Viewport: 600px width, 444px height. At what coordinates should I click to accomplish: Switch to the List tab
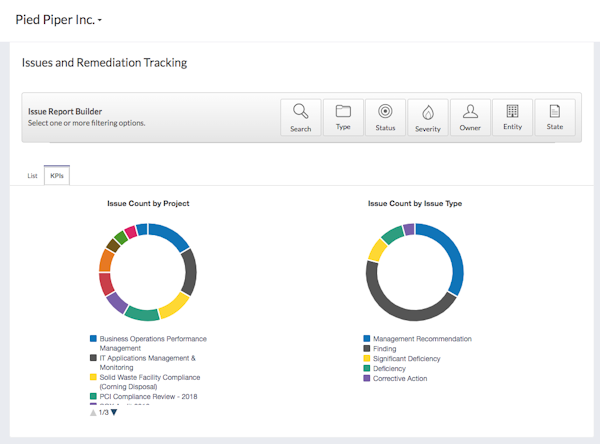(x=32, y=175)
